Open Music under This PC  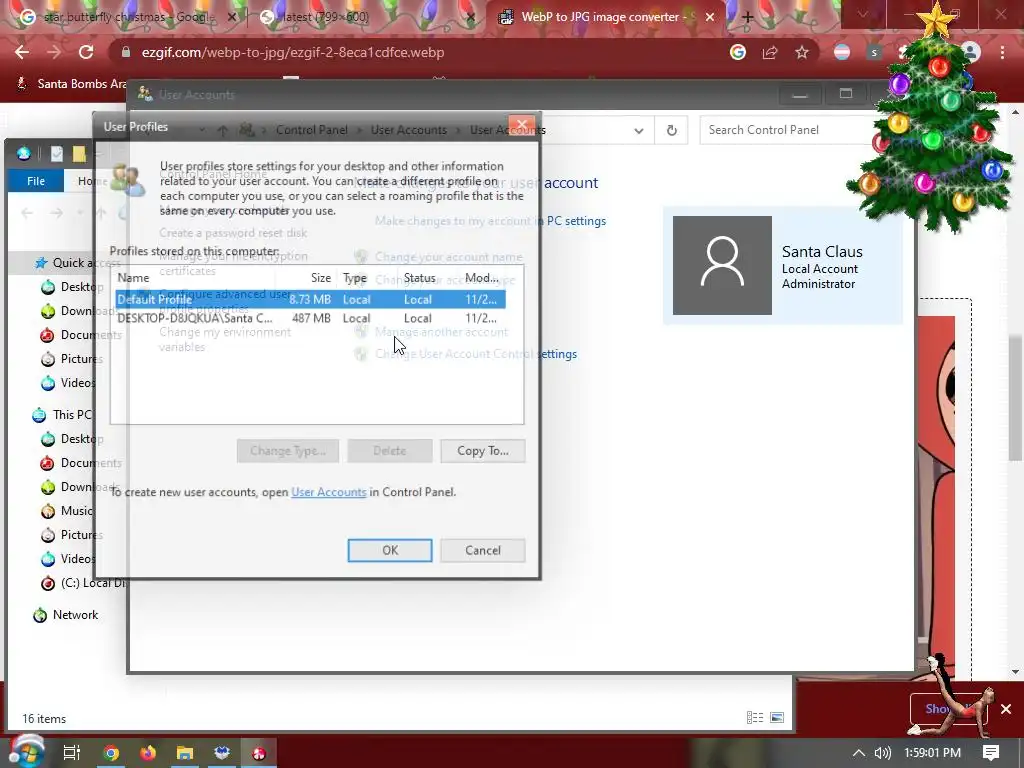point(67,511)
